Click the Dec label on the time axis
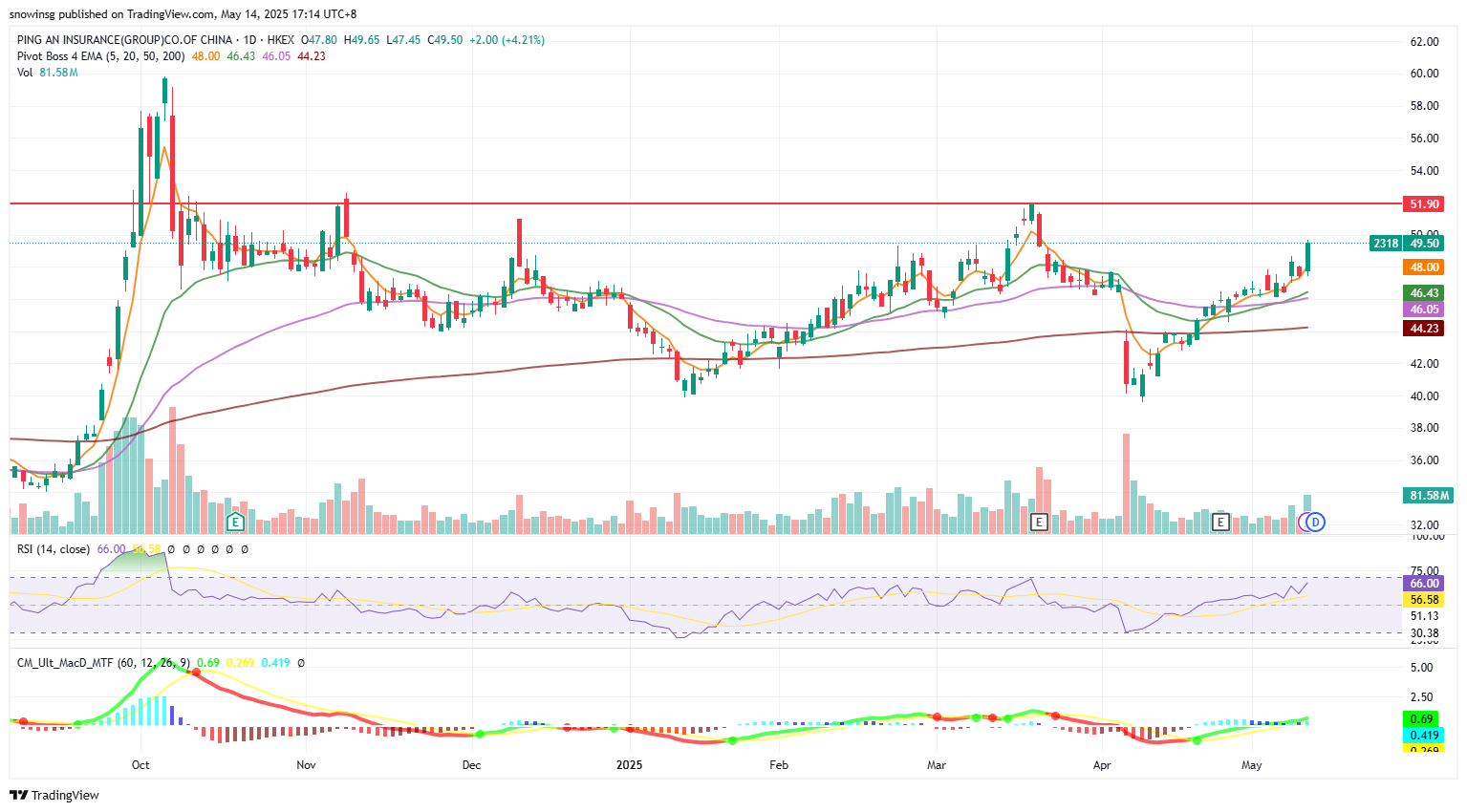 (x=471, y=765)
